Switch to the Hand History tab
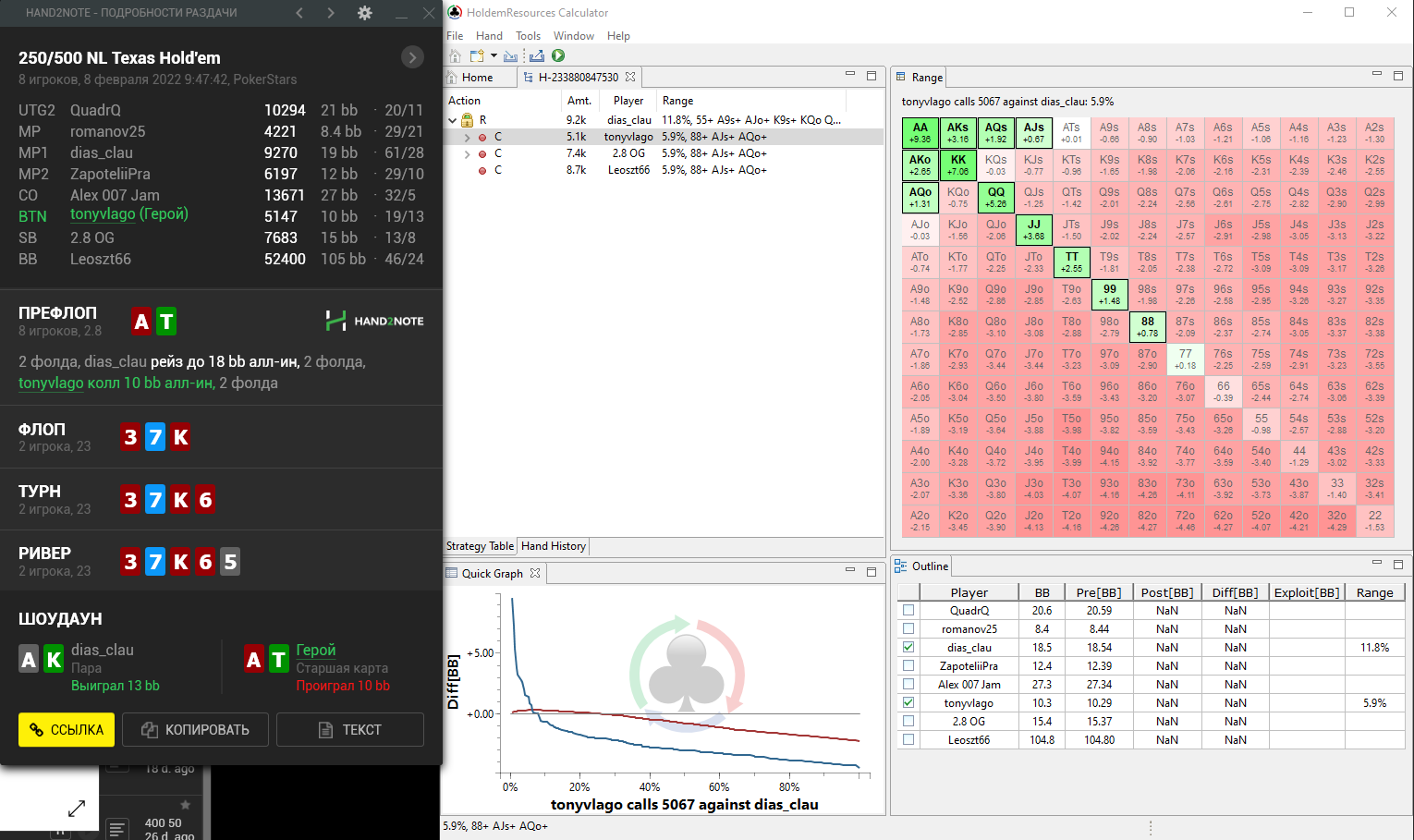 pyautogui.click(x=554, y=546)
